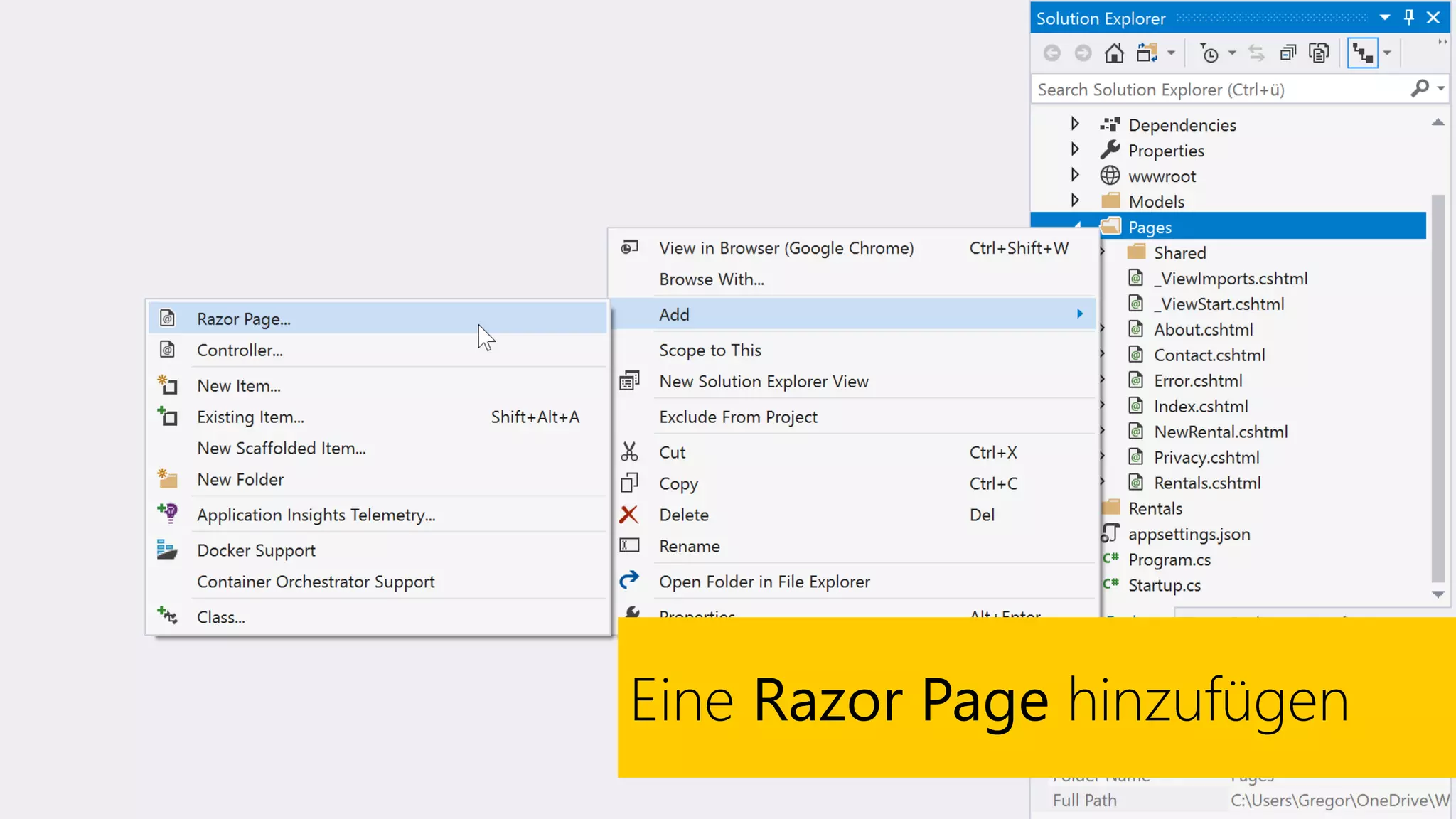Choose Class... in Add submenu
This screenshot has height=819, width=1456.
click(378, 618)
